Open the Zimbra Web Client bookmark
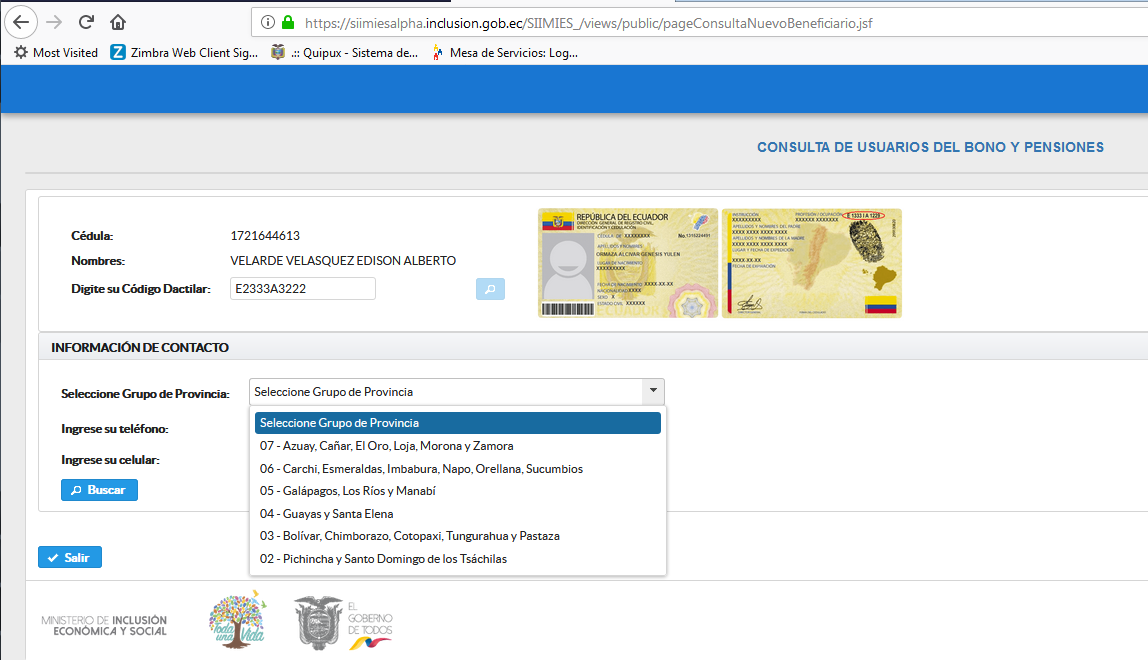The width and height of the screenshot is (1148, 660). click(185, 52)
